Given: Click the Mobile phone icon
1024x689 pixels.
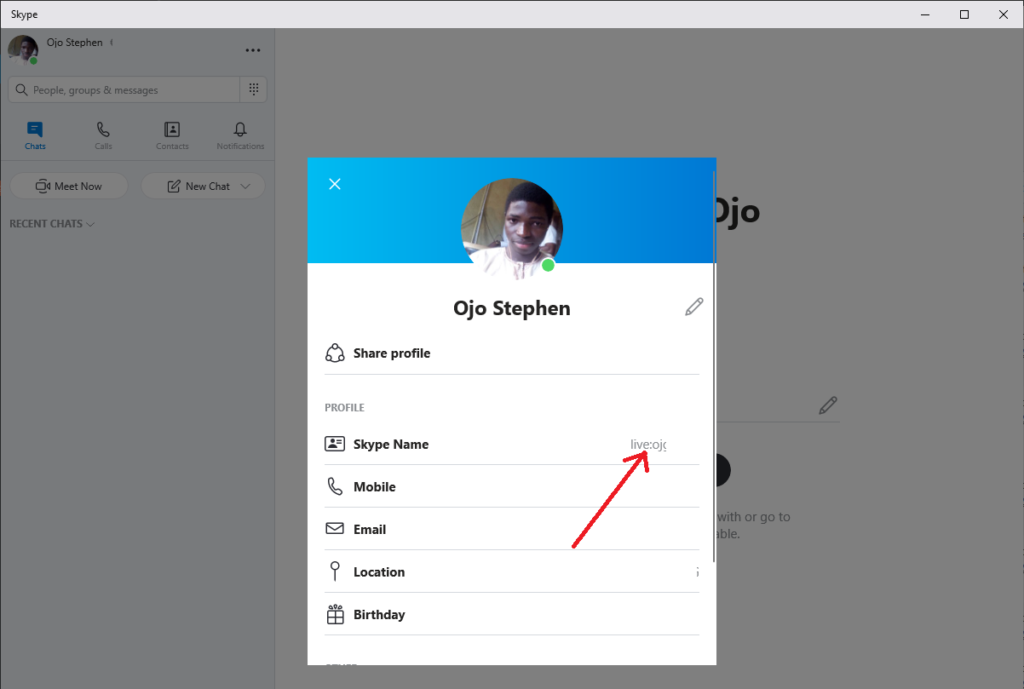Looking at the screenshot, I should coord(334,487).
